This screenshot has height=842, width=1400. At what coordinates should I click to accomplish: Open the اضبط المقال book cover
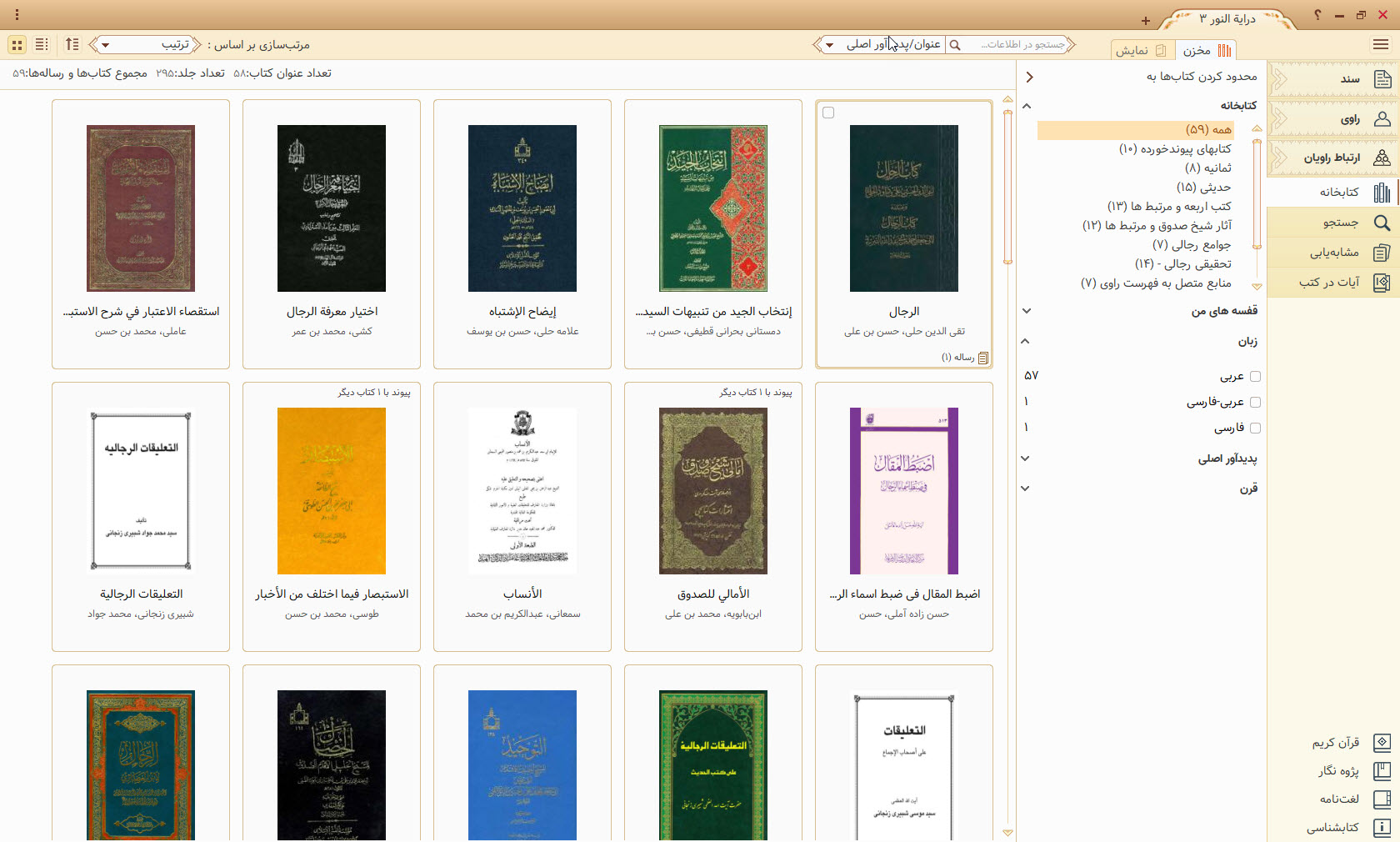[904, 491]
